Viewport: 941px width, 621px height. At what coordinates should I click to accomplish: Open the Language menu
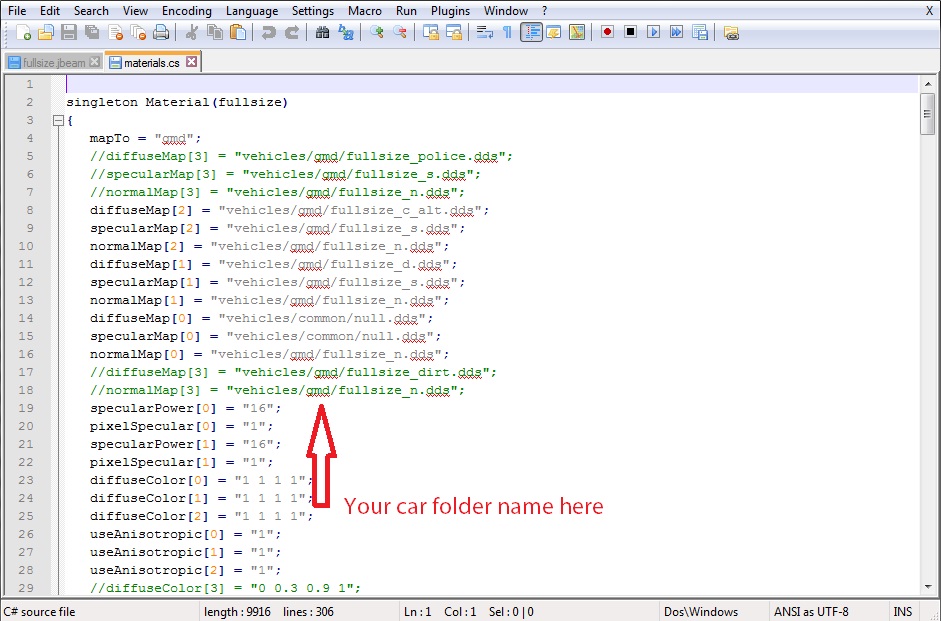pos(252,10)
